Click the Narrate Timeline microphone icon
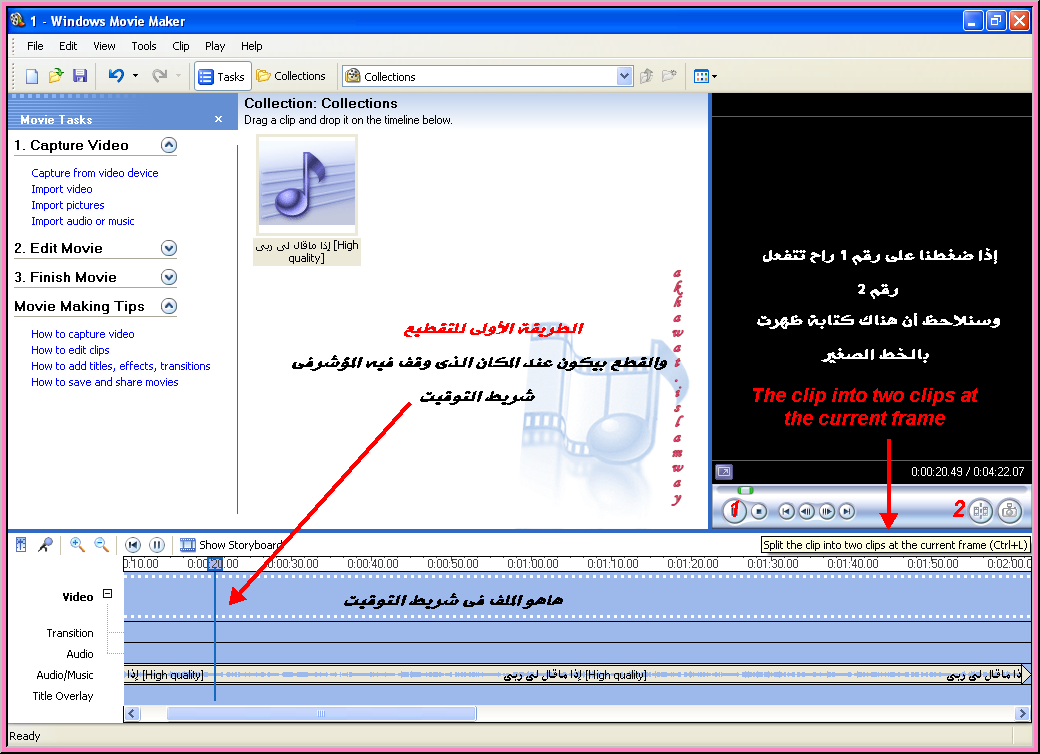 (44, 545)
